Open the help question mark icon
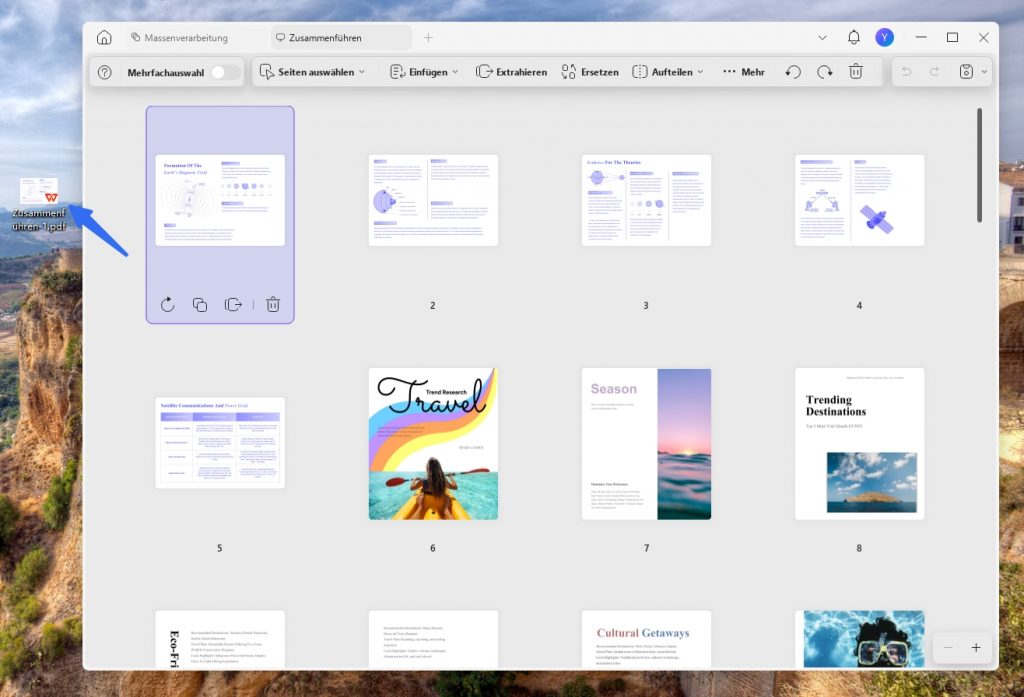Image resolution: width=1024 pixels, height=697 pixels. tap(104, 73)
